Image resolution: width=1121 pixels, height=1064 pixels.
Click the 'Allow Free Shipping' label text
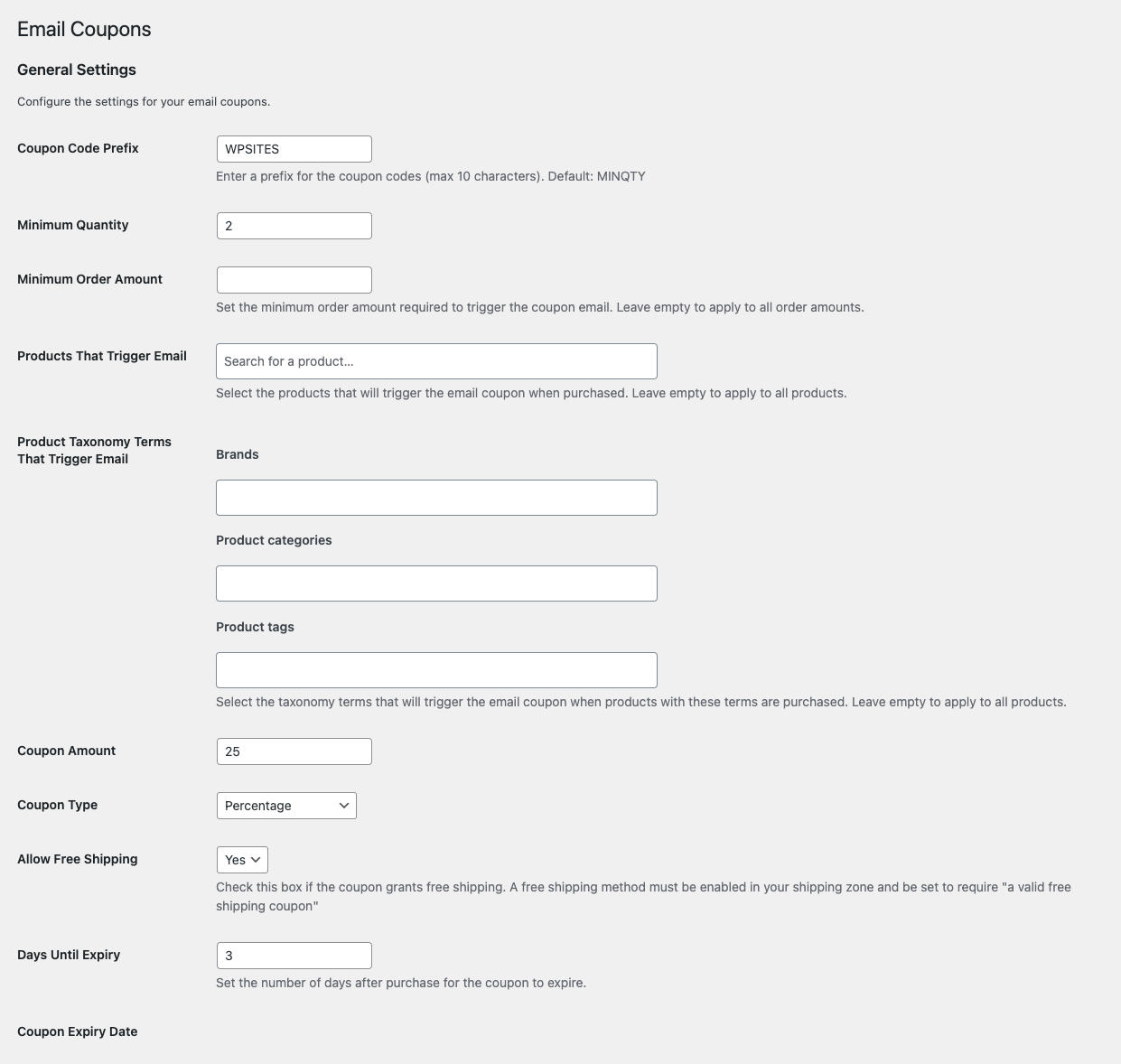77,859
